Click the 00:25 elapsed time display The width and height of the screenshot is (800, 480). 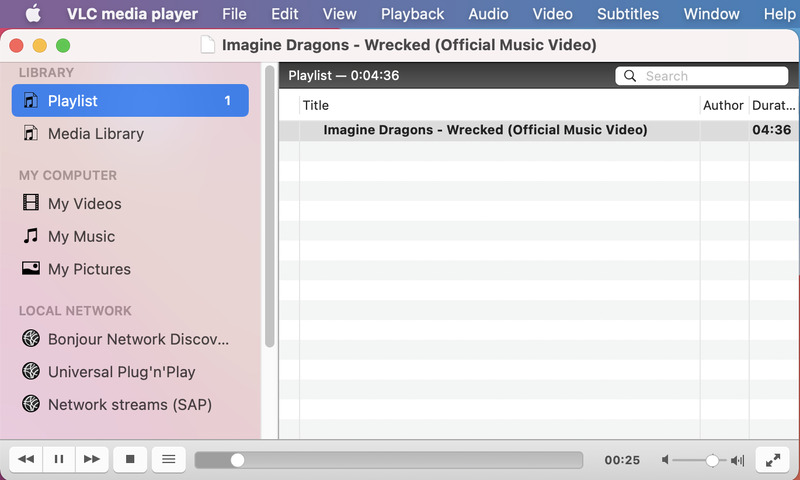(622, 460)
